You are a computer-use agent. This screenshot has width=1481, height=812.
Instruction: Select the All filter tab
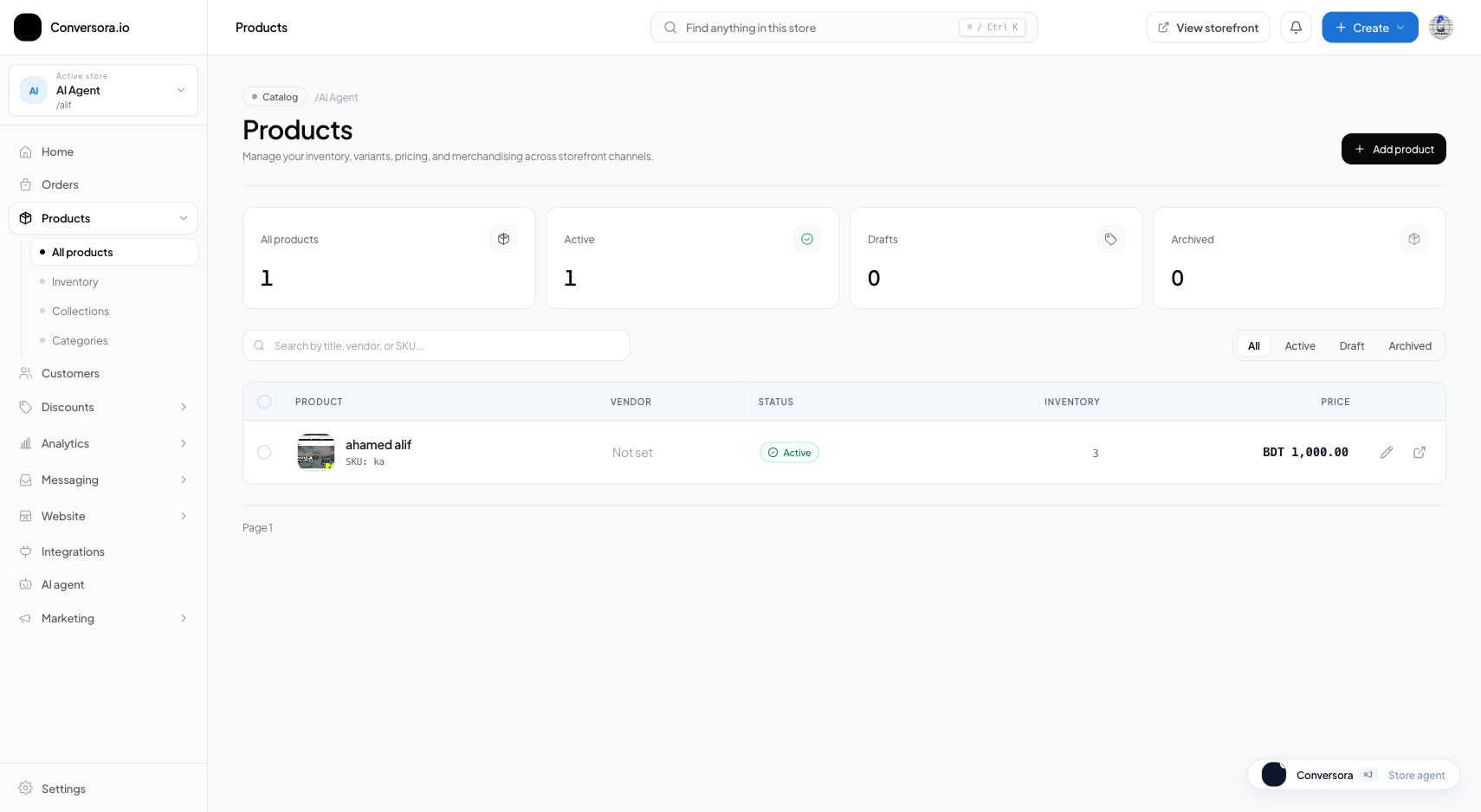pos(1253,345)
